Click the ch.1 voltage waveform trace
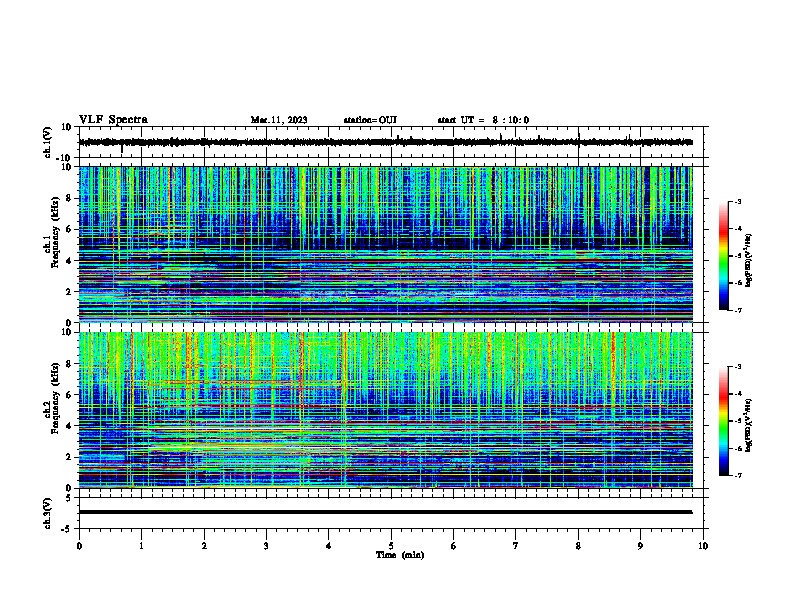The image size is (792, 612). coord(386,142)
